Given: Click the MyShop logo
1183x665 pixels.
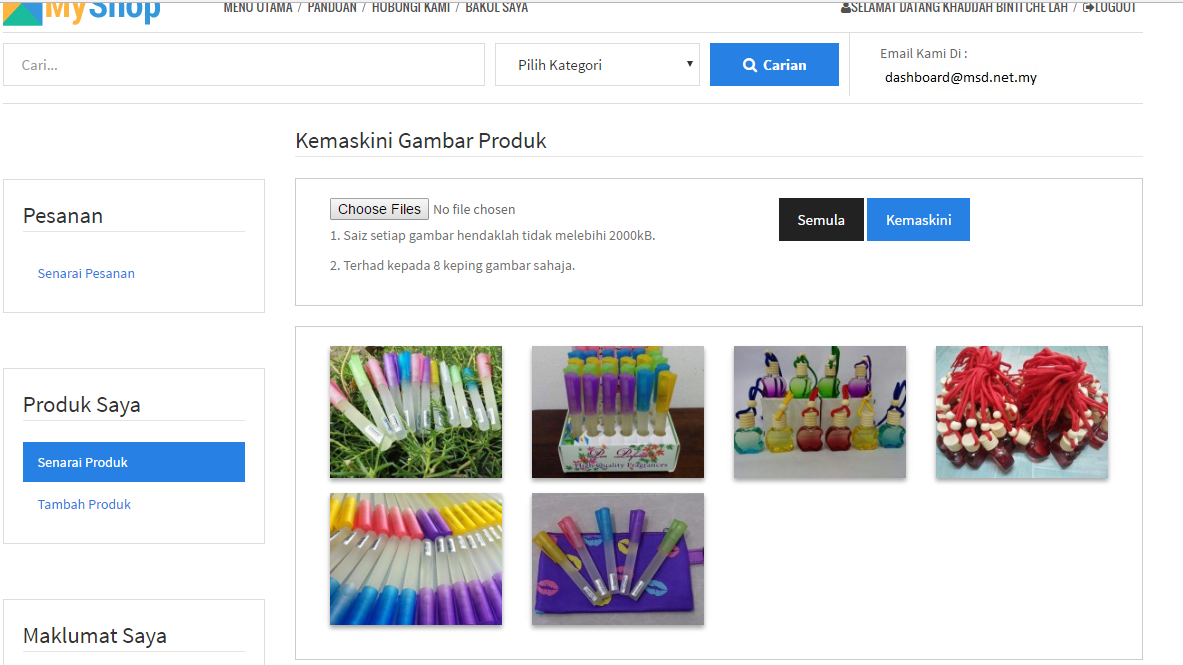Looking at the screenshot, I should click(82, 10).
